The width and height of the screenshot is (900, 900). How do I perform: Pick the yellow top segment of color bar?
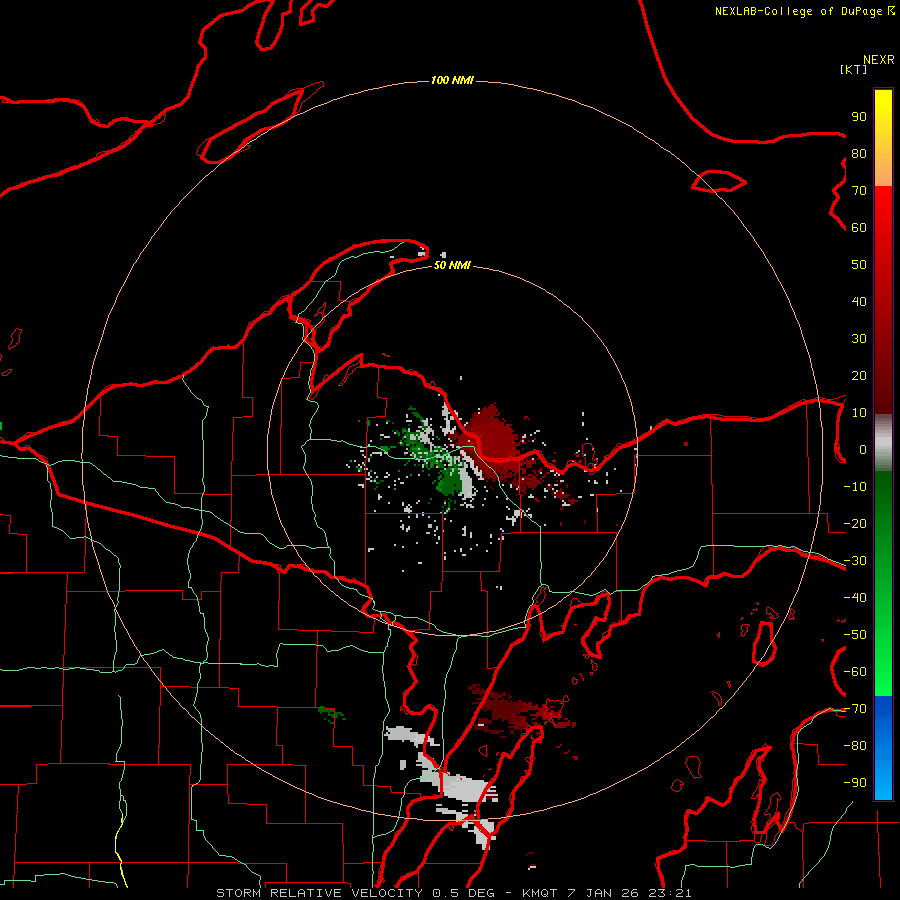click(x=883, y=138)
